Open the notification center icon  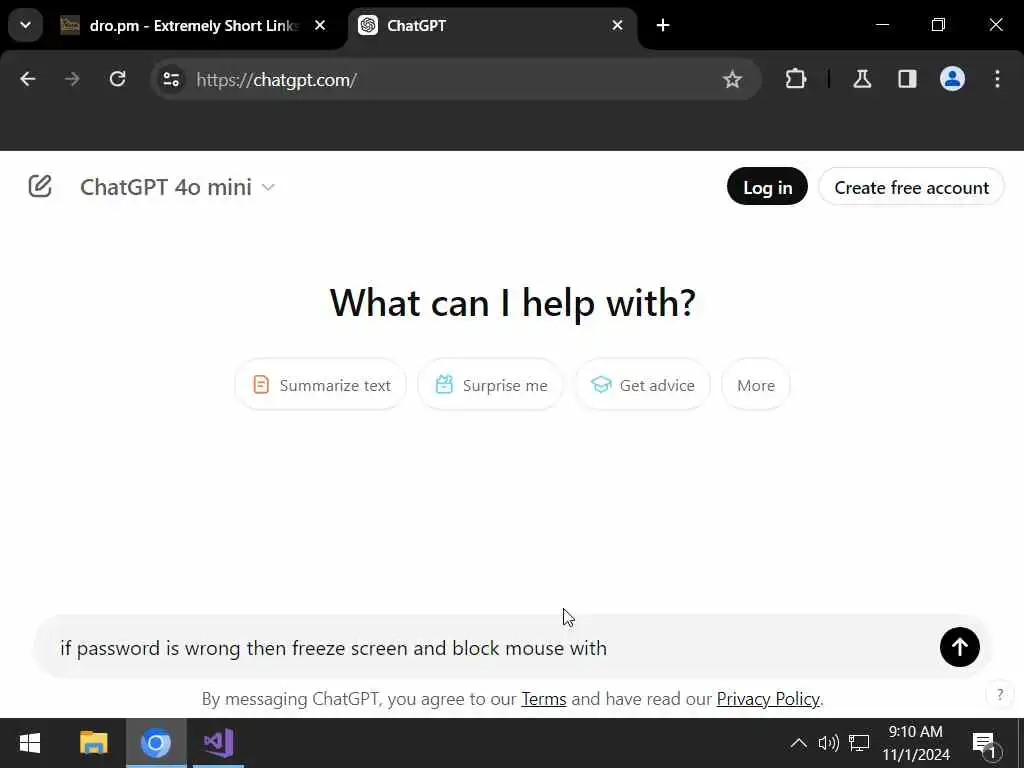pos(986,744)
